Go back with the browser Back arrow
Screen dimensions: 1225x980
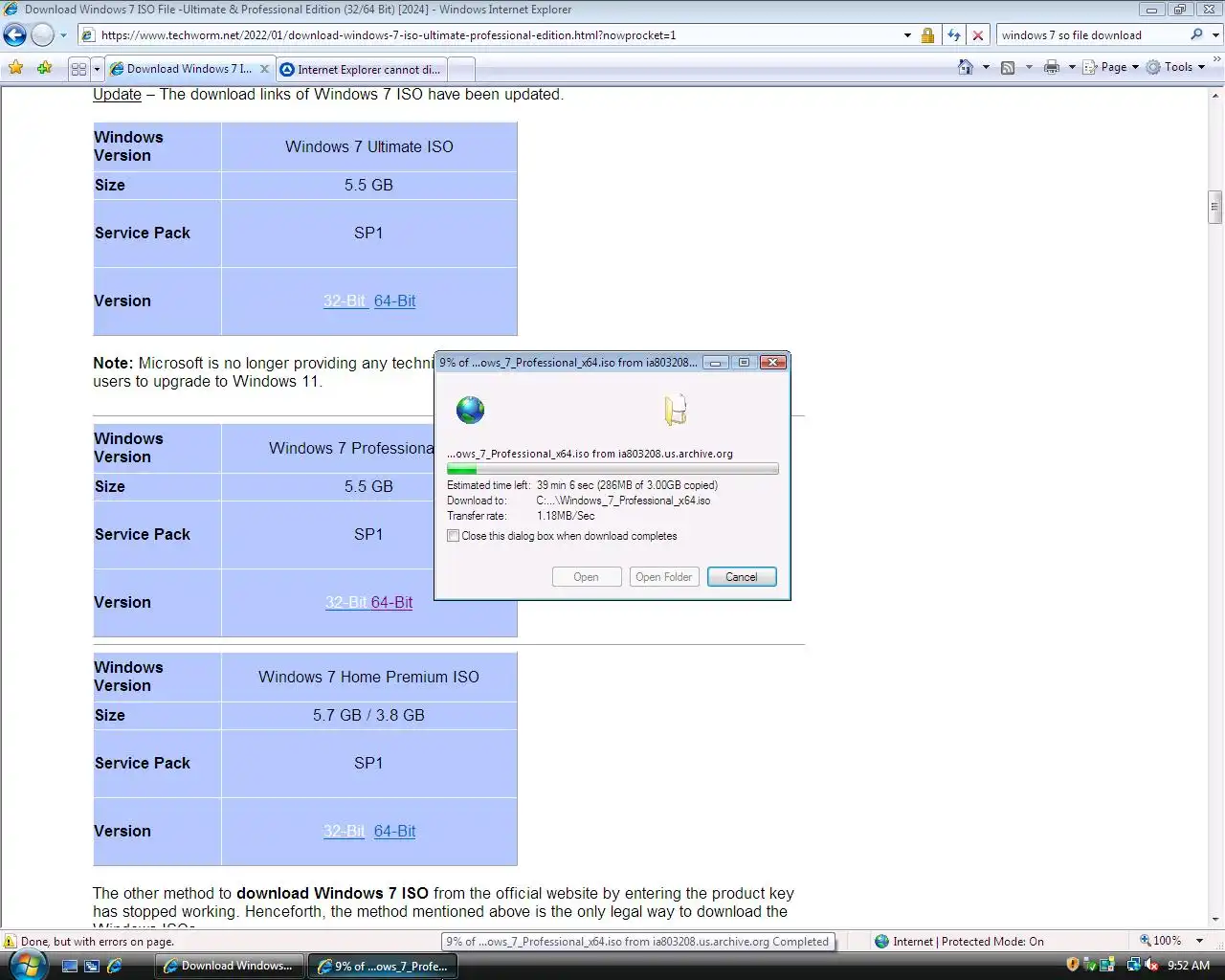tap(14, 35)
